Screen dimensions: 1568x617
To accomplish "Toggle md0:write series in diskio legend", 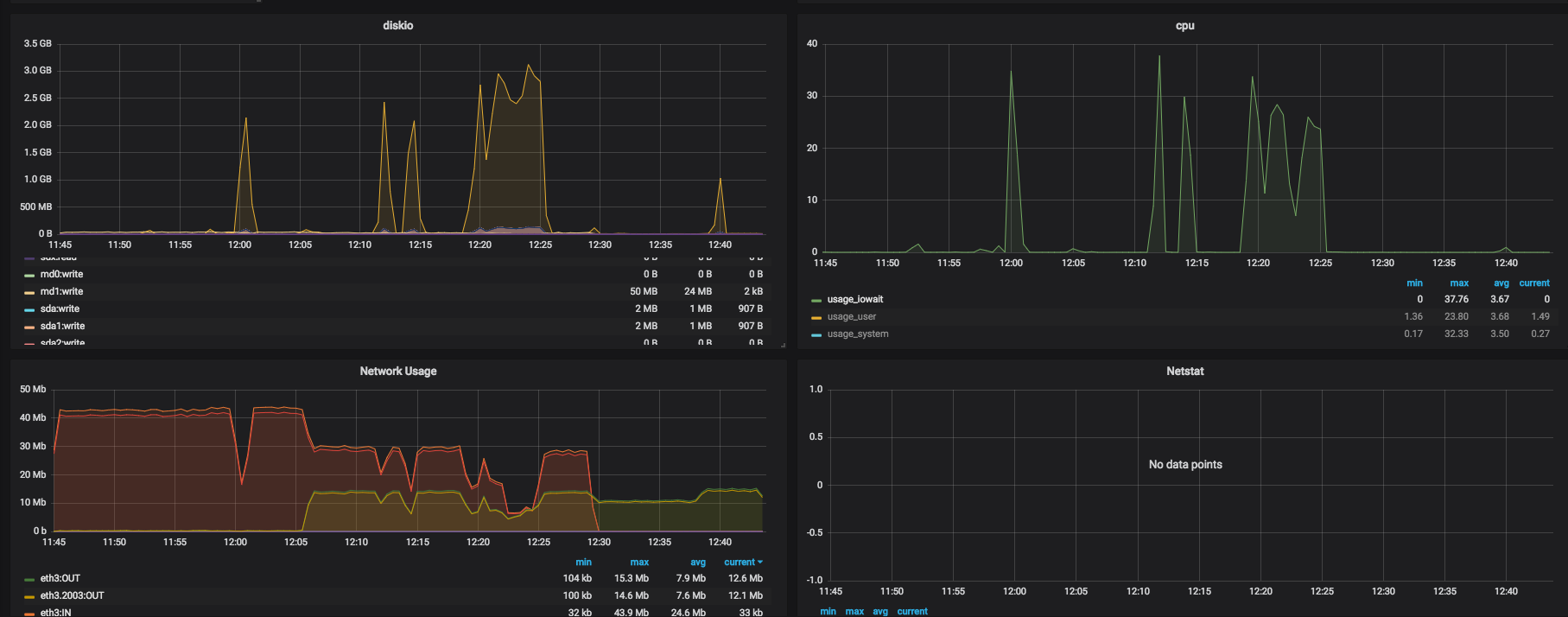I will pos(61,275).
